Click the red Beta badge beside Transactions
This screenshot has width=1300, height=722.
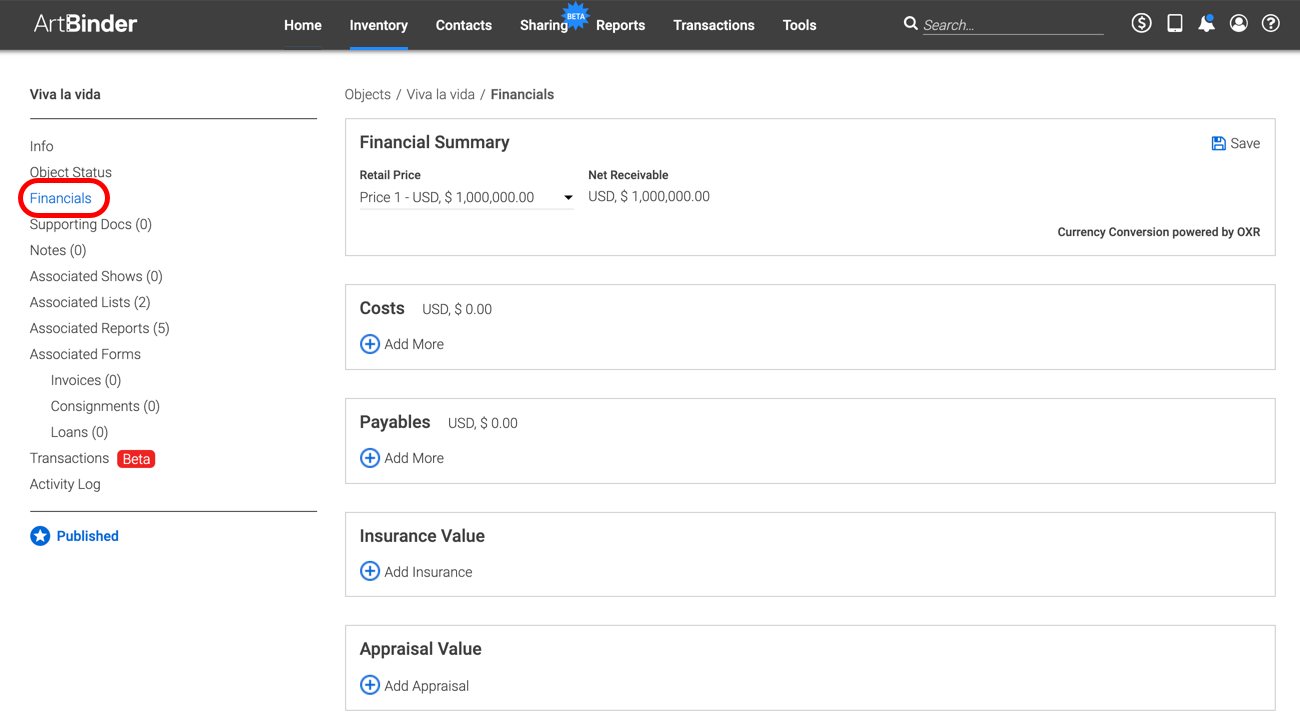(136, 459)
